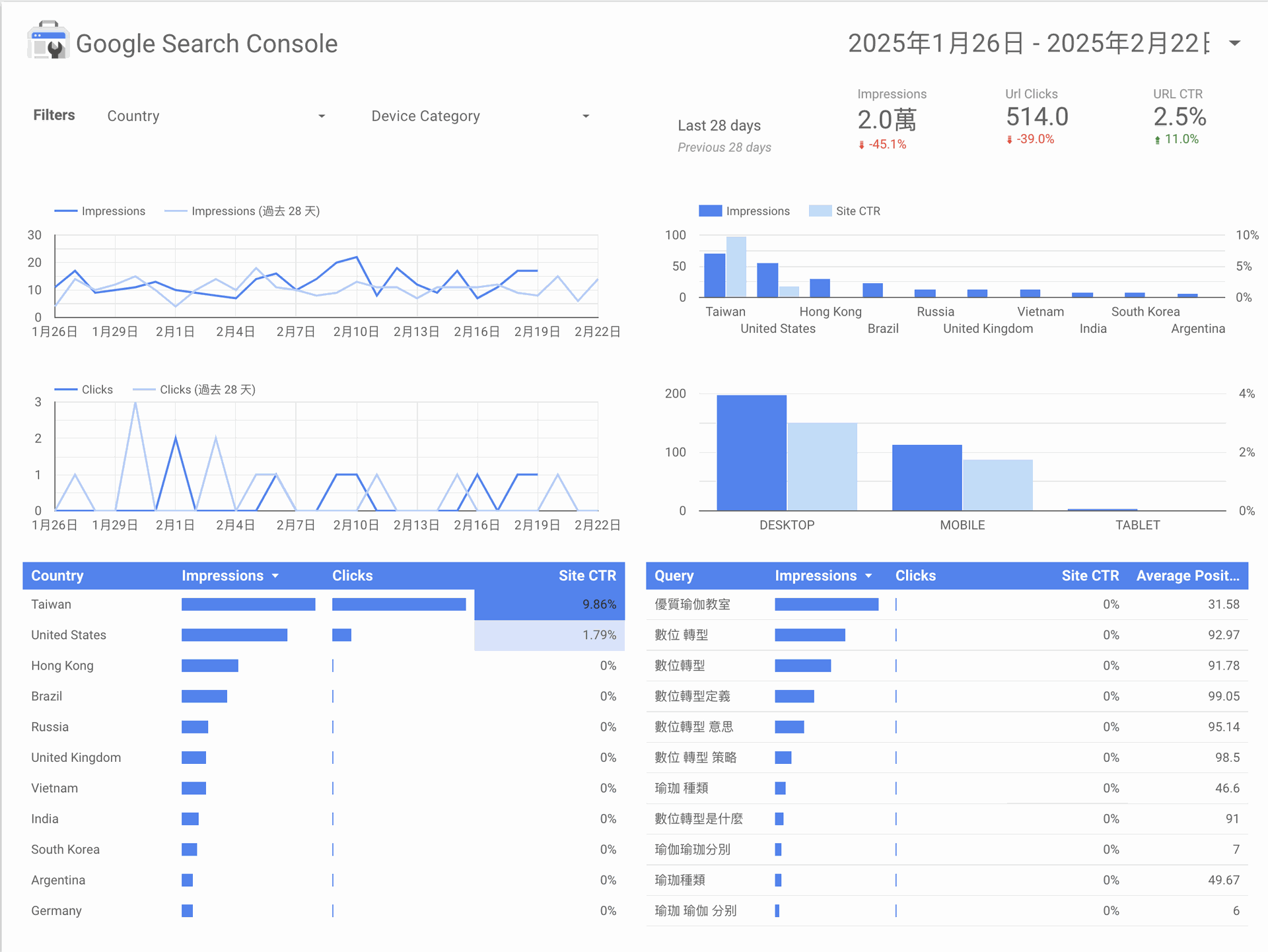Select the 優質瑜伽教室 query row

point(691,604)
